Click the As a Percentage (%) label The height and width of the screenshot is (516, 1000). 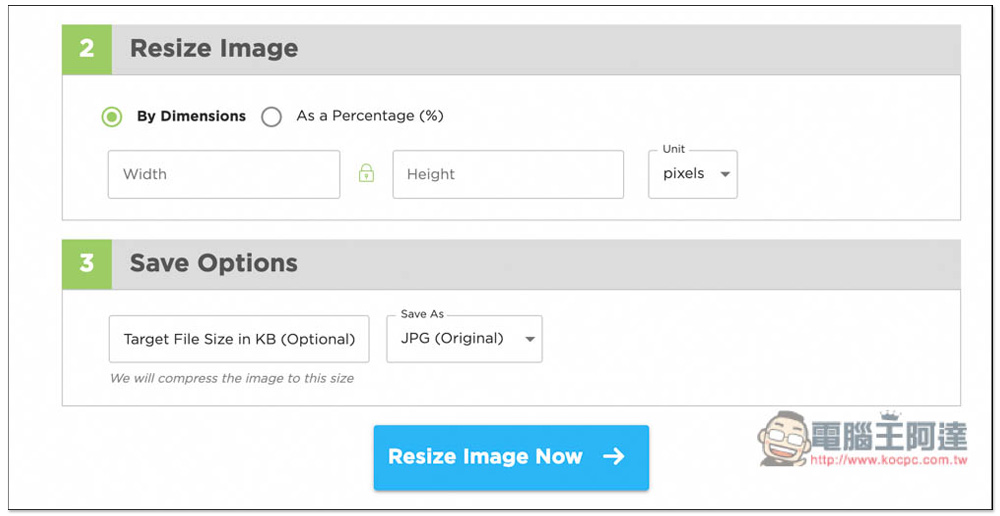[370, 116]
